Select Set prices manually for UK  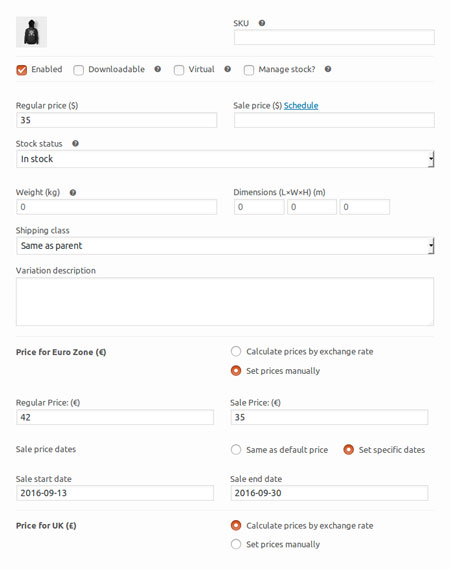click(x=236, y=544)
